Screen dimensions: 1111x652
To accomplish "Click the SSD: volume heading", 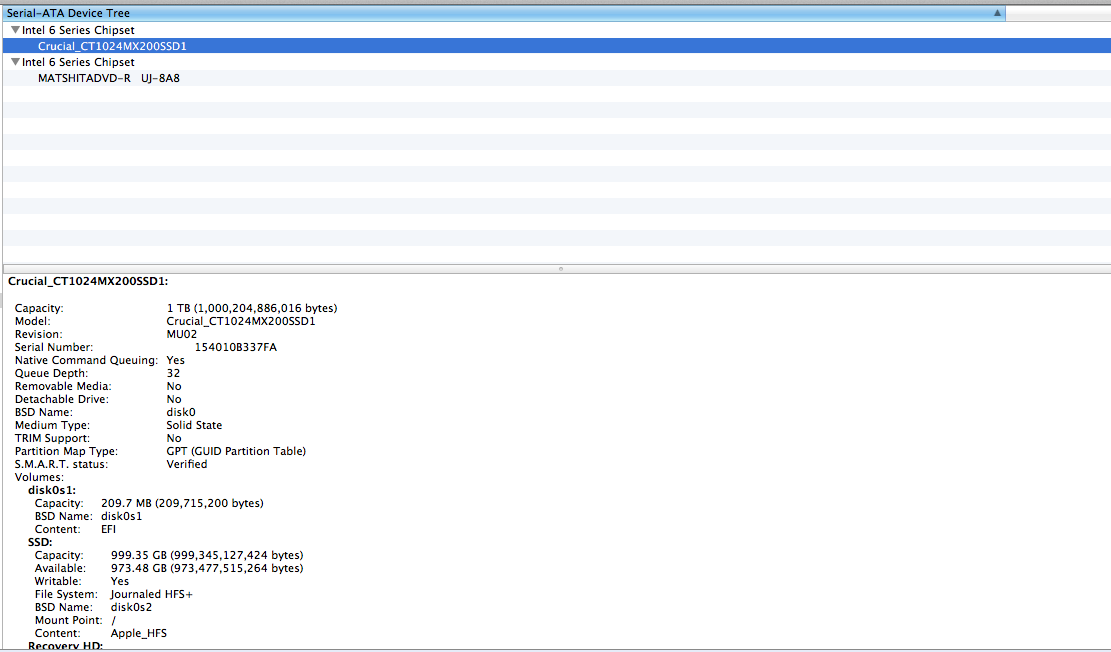I will coord(40,542).
